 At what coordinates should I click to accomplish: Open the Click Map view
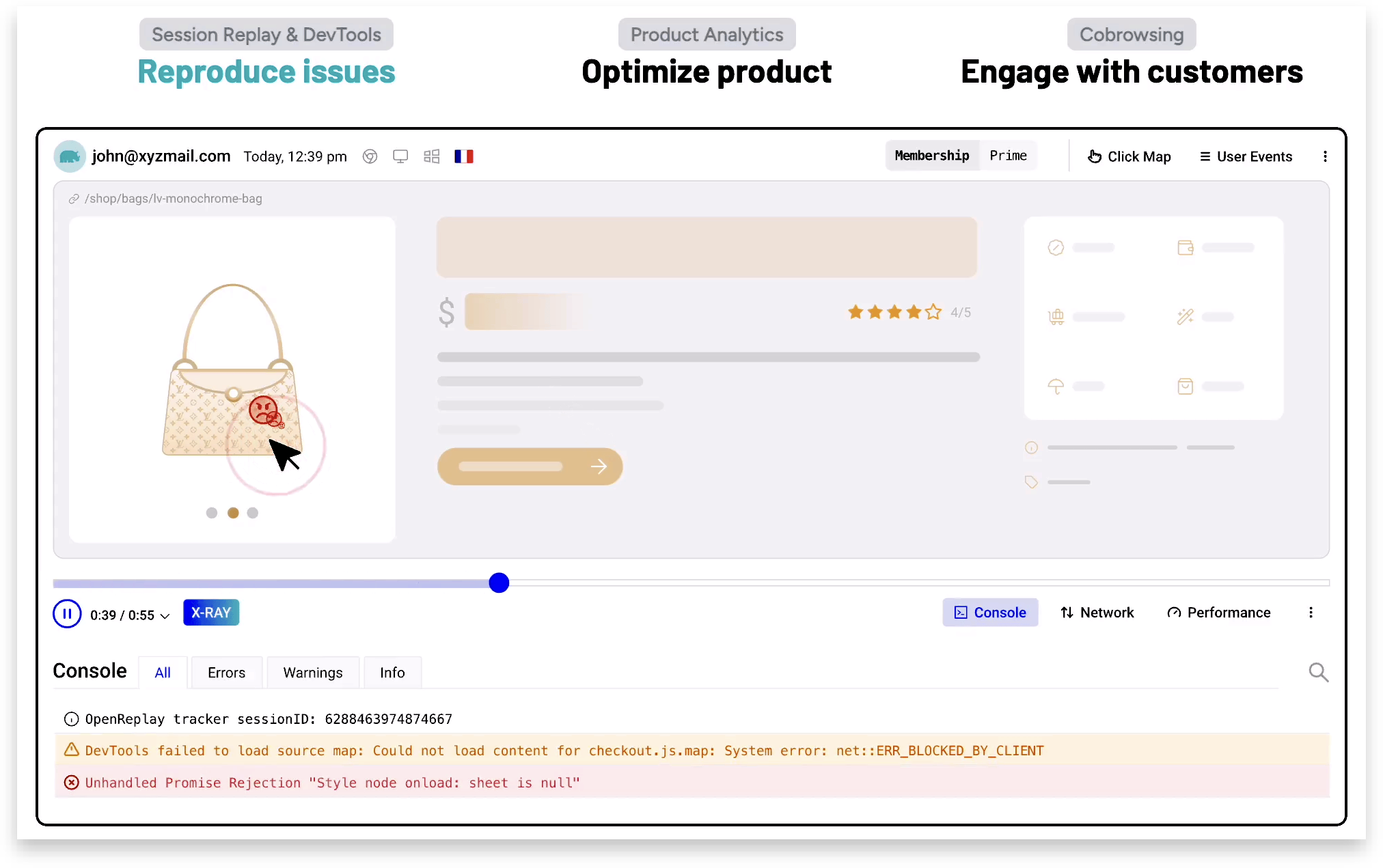coord(1129,156)
